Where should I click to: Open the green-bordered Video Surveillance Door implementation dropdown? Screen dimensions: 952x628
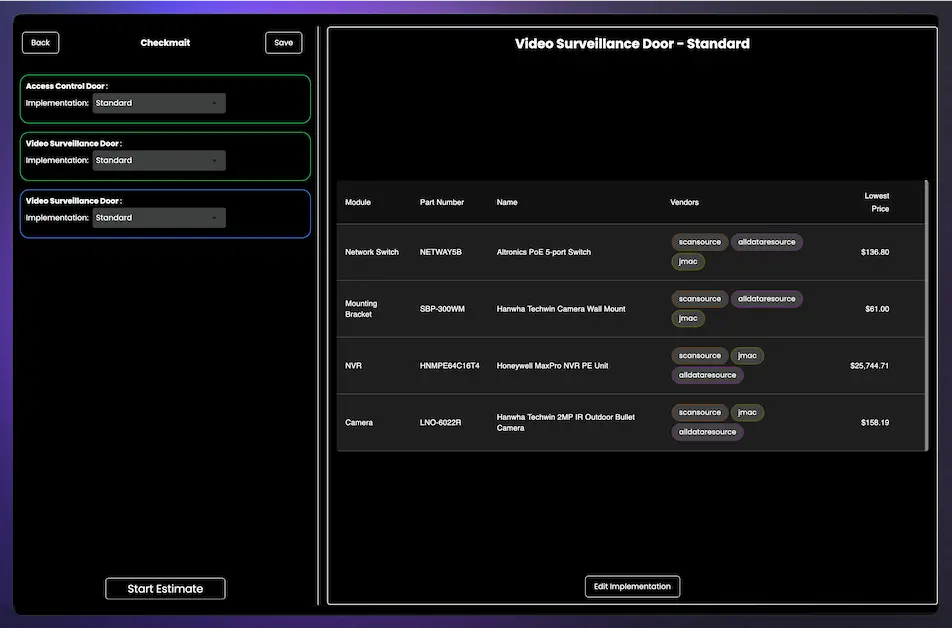click(158, 160)
